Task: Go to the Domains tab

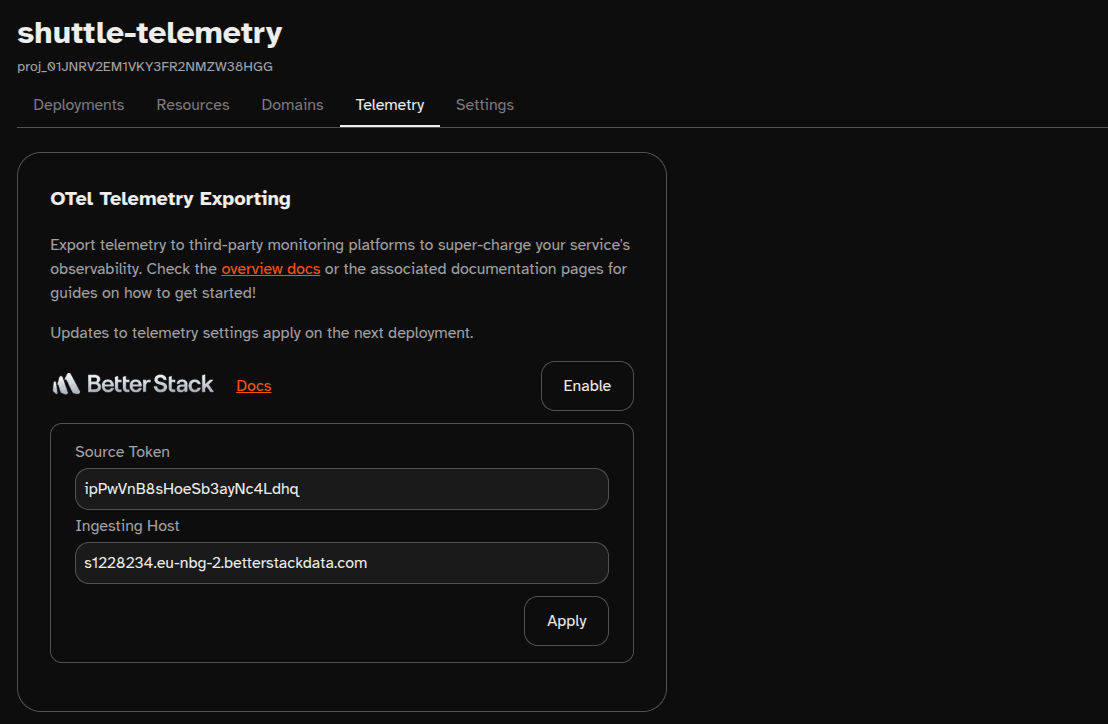Action: [292, 105]
